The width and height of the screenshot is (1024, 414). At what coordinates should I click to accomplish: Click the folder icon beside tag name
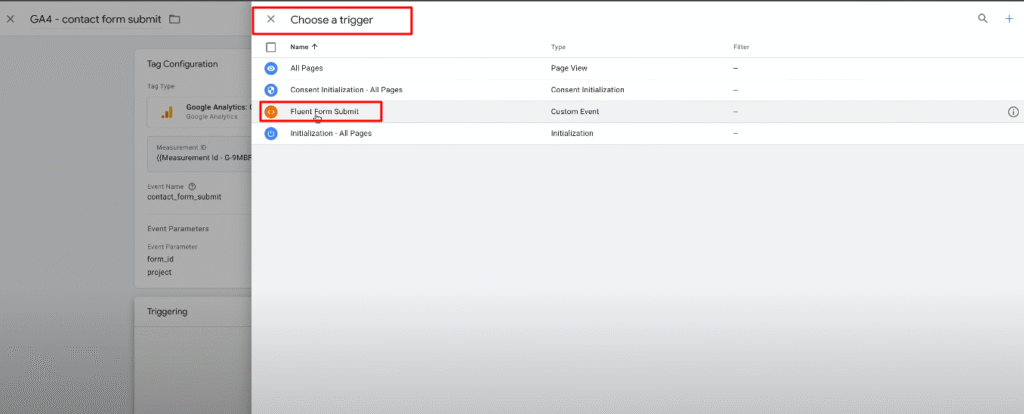(175, 19)
